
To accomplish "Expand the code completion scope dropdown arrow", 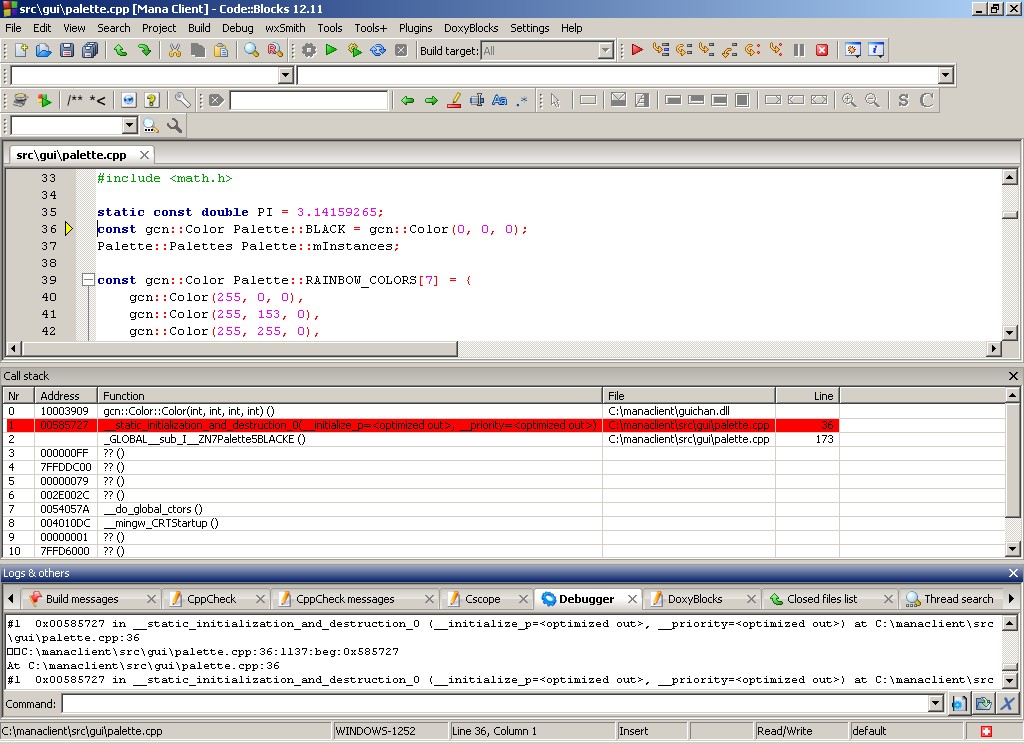I will click(285, 76).
